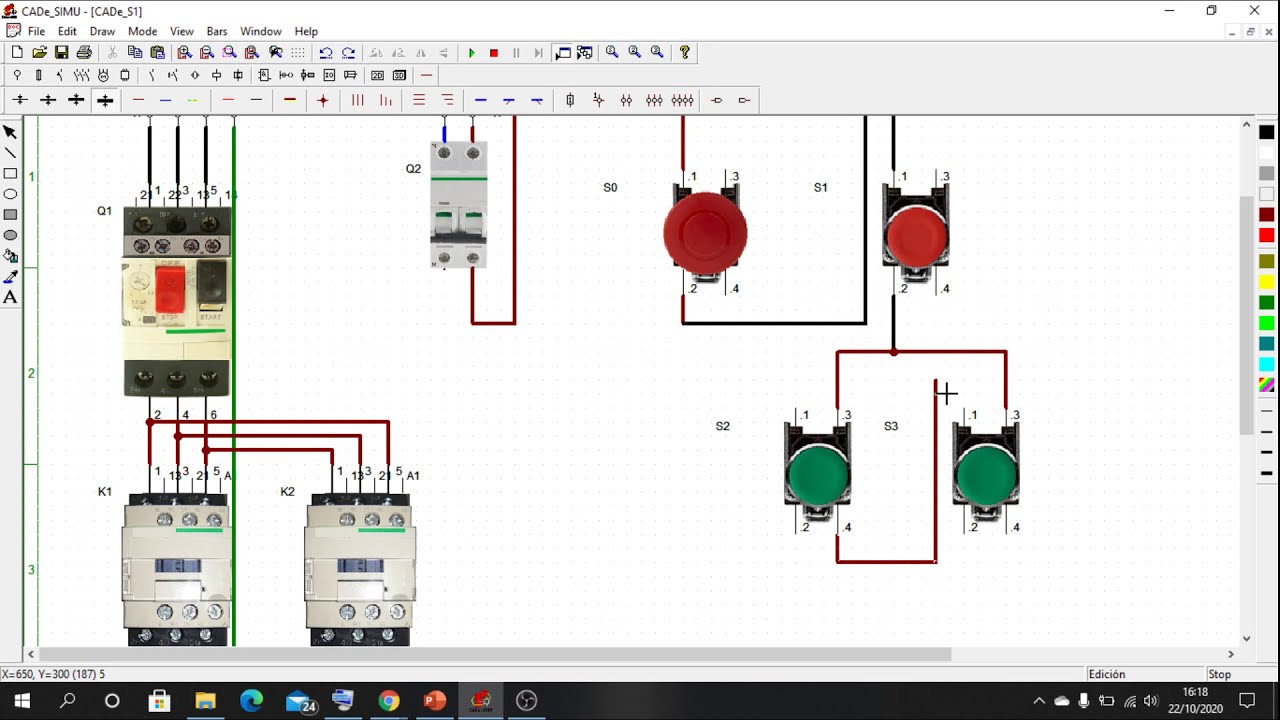This screenshot has width=1280, height=720.
Task: Open the Bars menu
Action: coord(217,31)
